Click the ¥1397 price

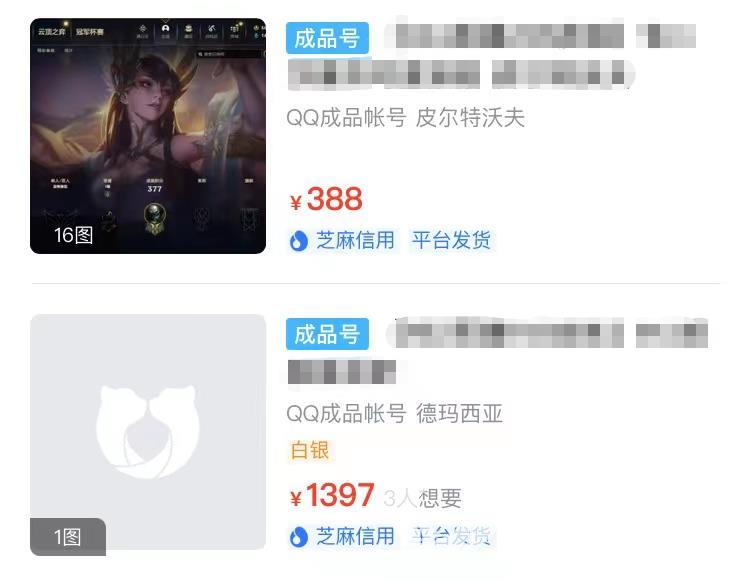tap(332, 495)
